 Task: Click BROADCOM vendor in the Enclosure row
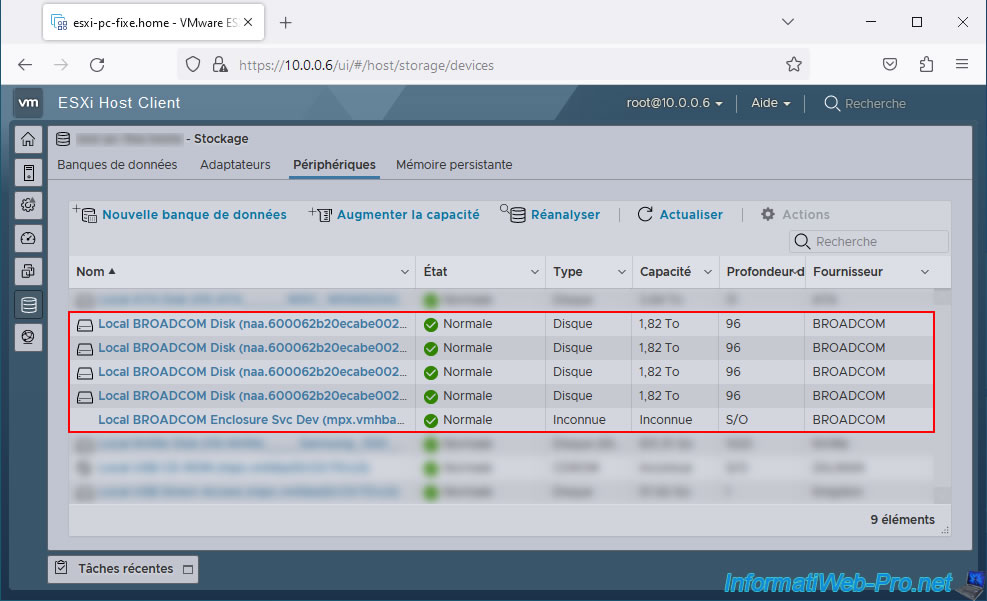pos(849,420)
